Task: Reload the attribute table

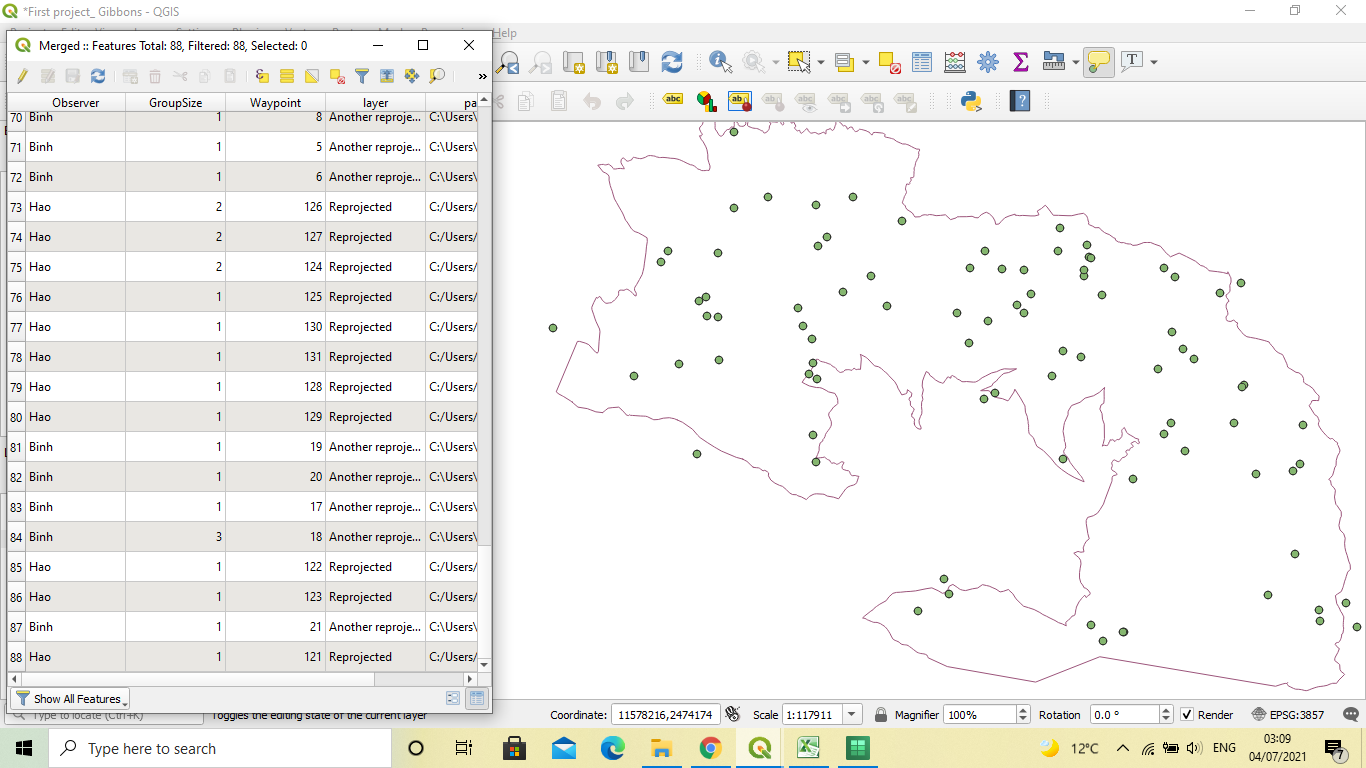Action: click(x=98, y=76)
